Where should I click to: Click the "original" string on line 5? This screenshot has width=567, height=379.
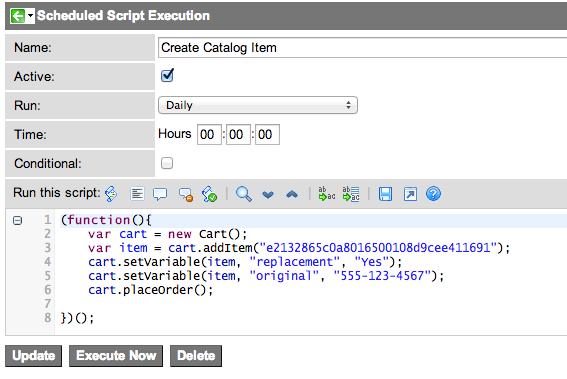pyautogui.click(x=284, y=276)
